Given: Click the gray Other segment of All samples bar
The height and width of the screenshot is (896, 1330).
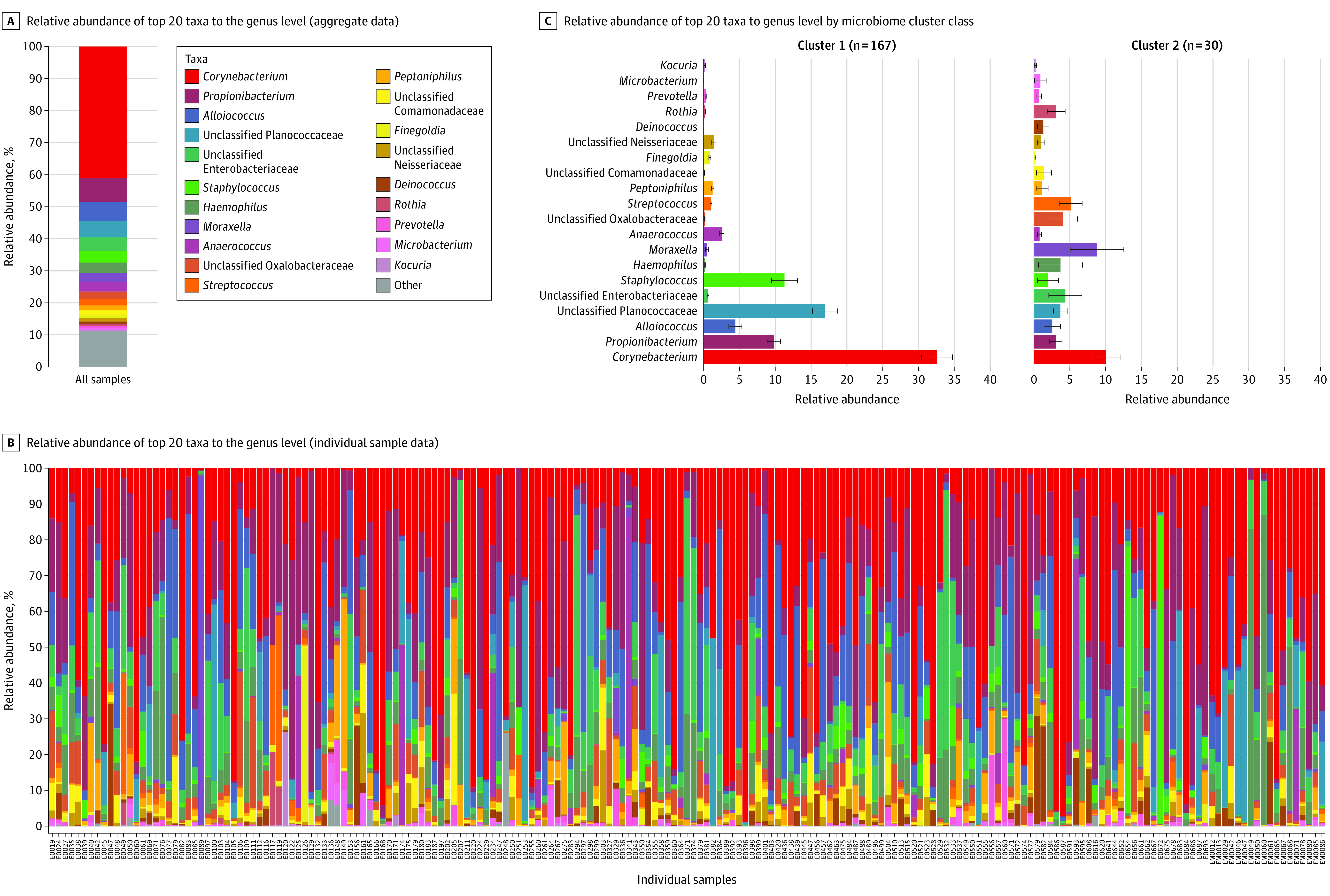Looking at the screenshot, I should 103,348.
